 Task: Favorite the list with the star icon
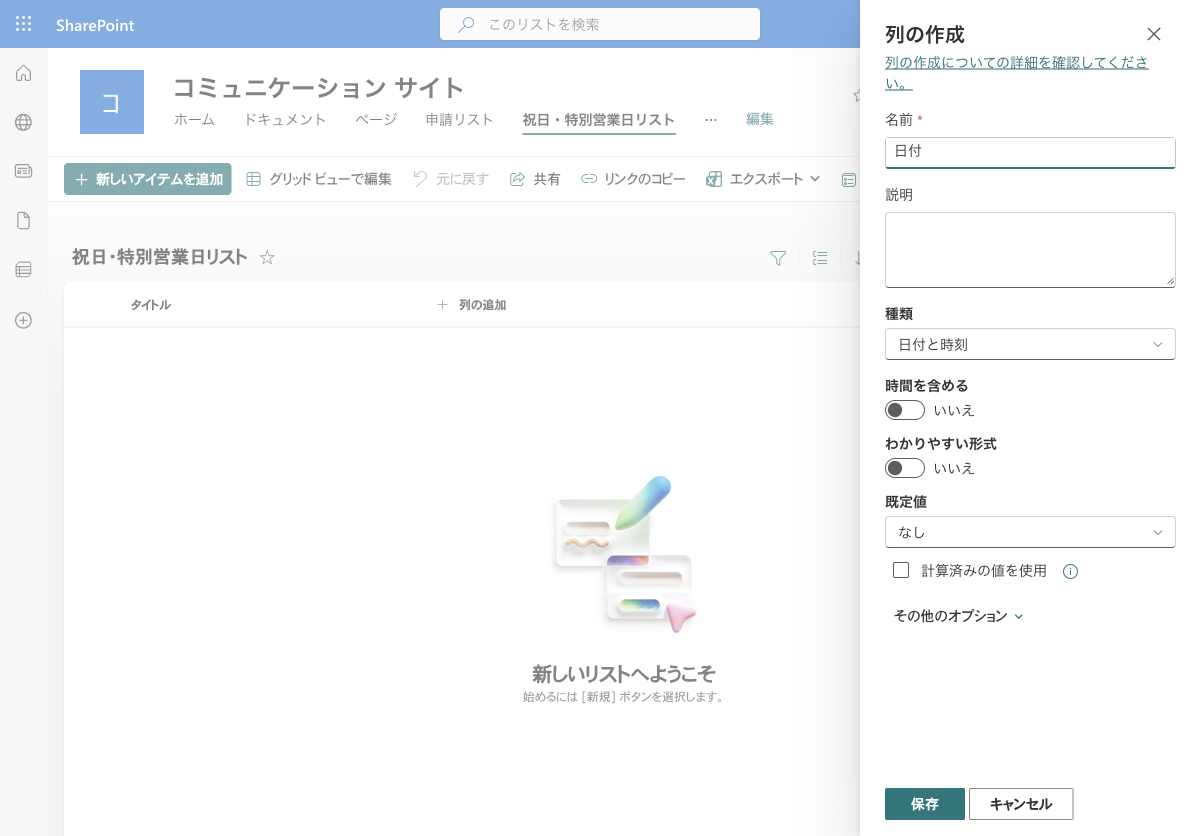pos(267,257)
